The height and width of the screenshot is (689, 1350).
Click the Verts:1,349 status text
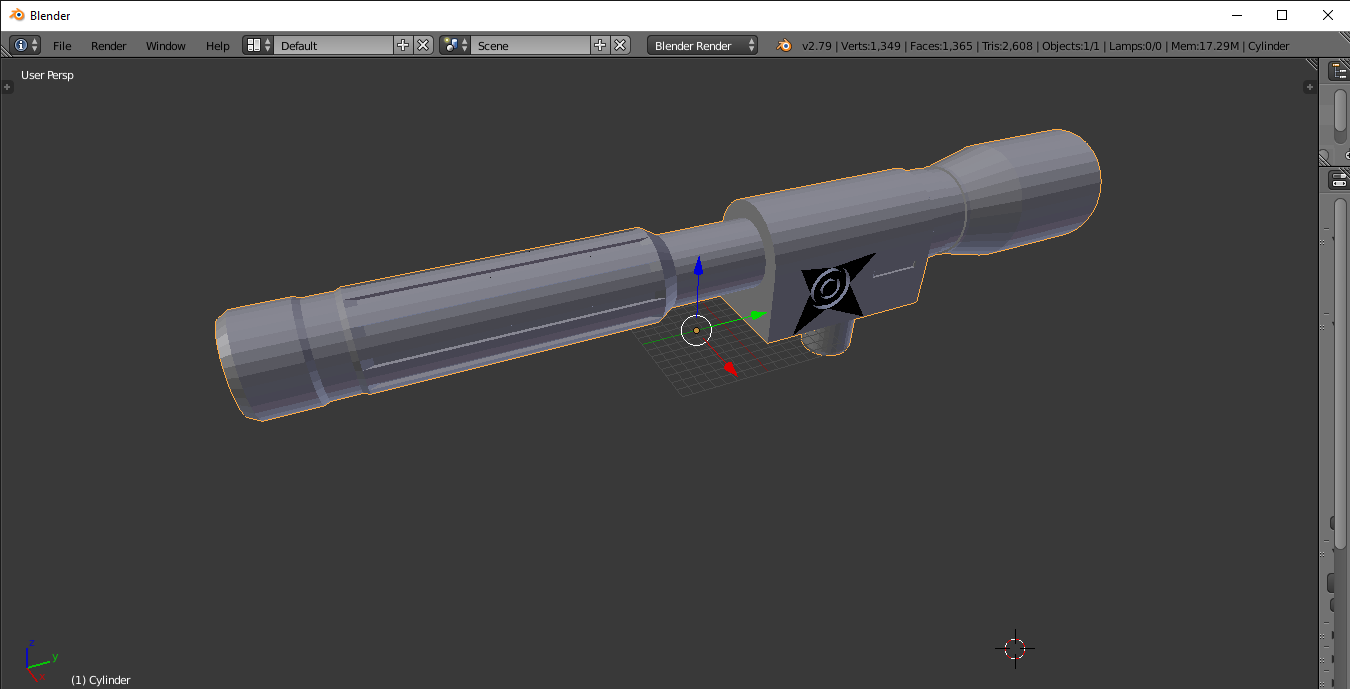pos(871,46)
